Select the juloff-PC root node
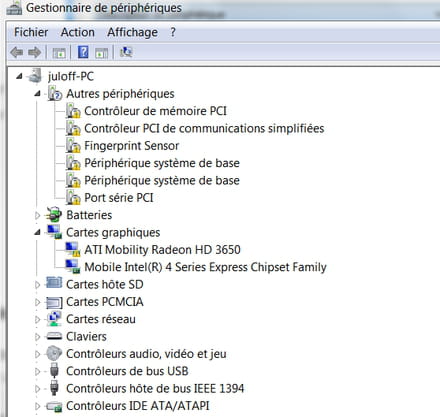Image resolution: width=440 pixels, height=417 pixels. (71, 76)
